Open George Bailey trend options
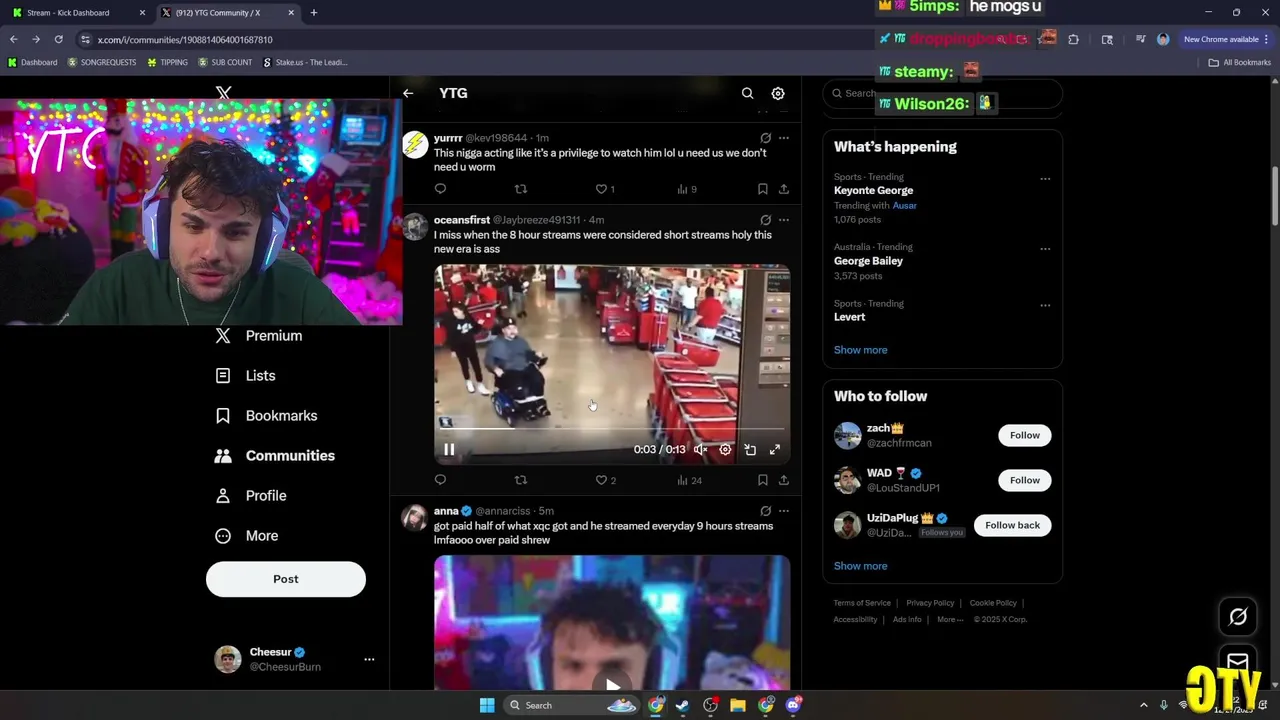The width and height of the screenshot is (1280, 720). [1045, 249]
